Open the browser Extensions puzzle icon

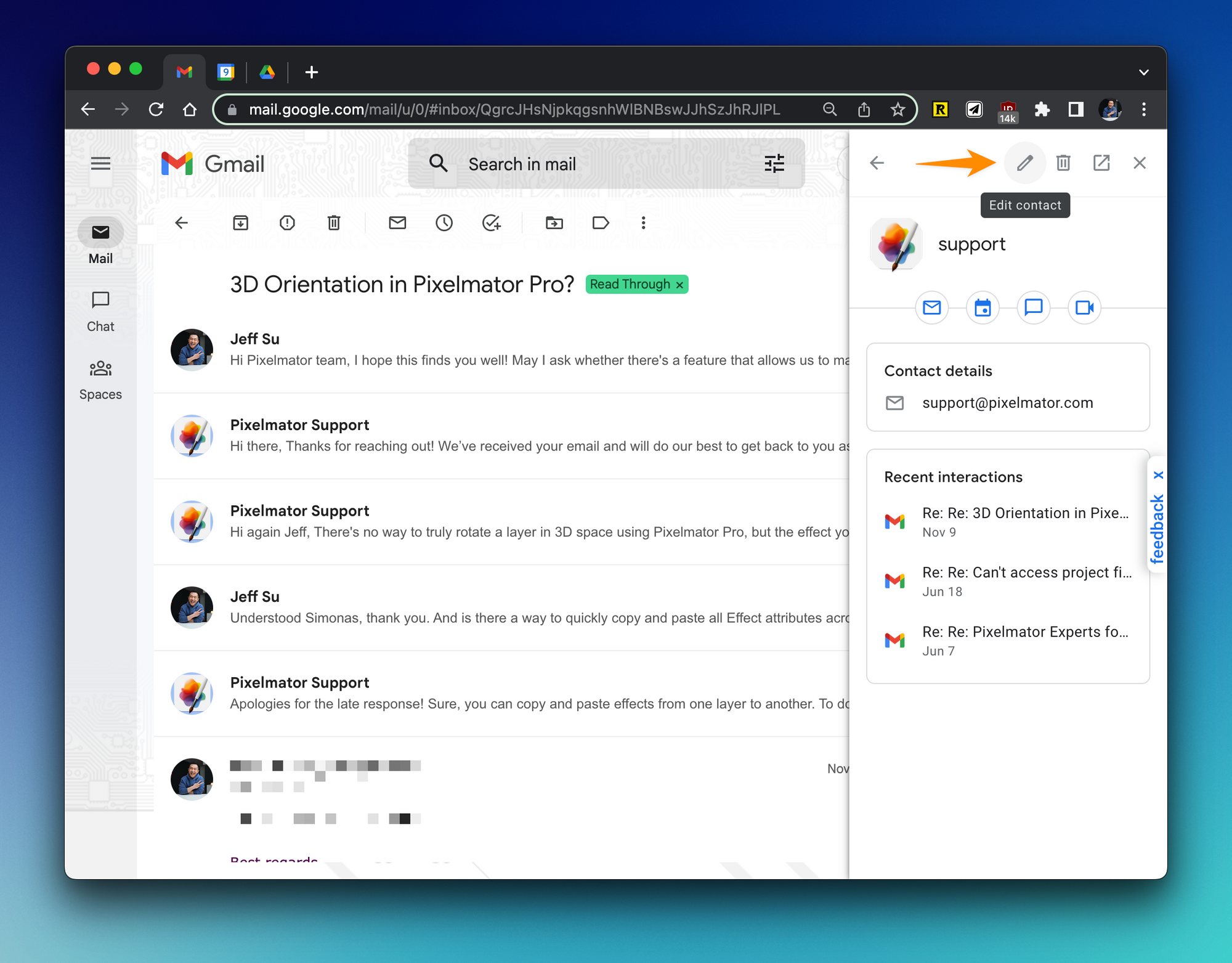tap(1042, 110)
